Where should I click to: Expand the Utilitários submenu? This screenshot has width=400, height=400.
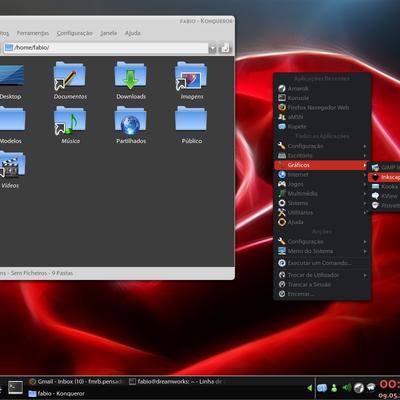pyautogui.click(x=322, y=213)
